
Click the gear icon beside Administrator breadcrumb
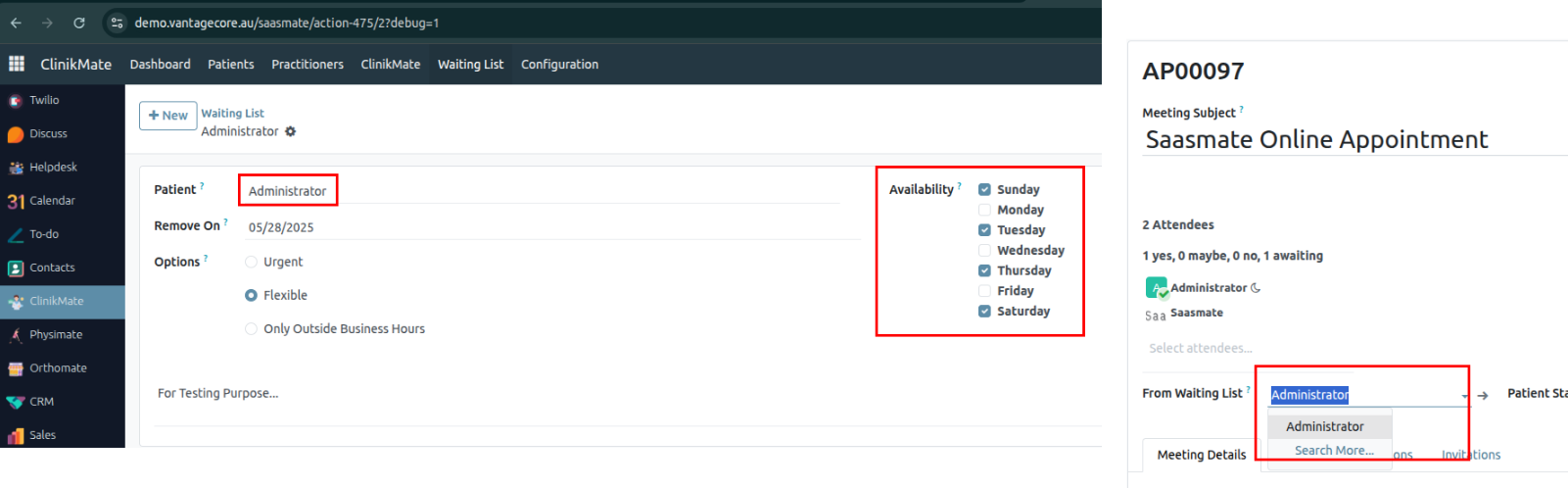[x=291, y=131]
